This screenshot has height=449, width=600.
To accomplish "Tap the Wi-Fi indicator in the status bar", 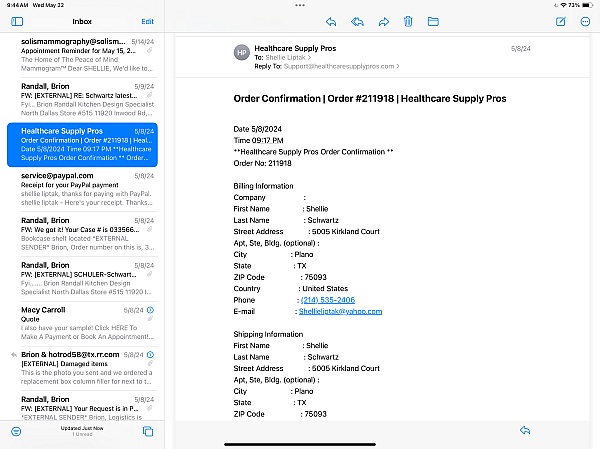I will coord(563,5).
